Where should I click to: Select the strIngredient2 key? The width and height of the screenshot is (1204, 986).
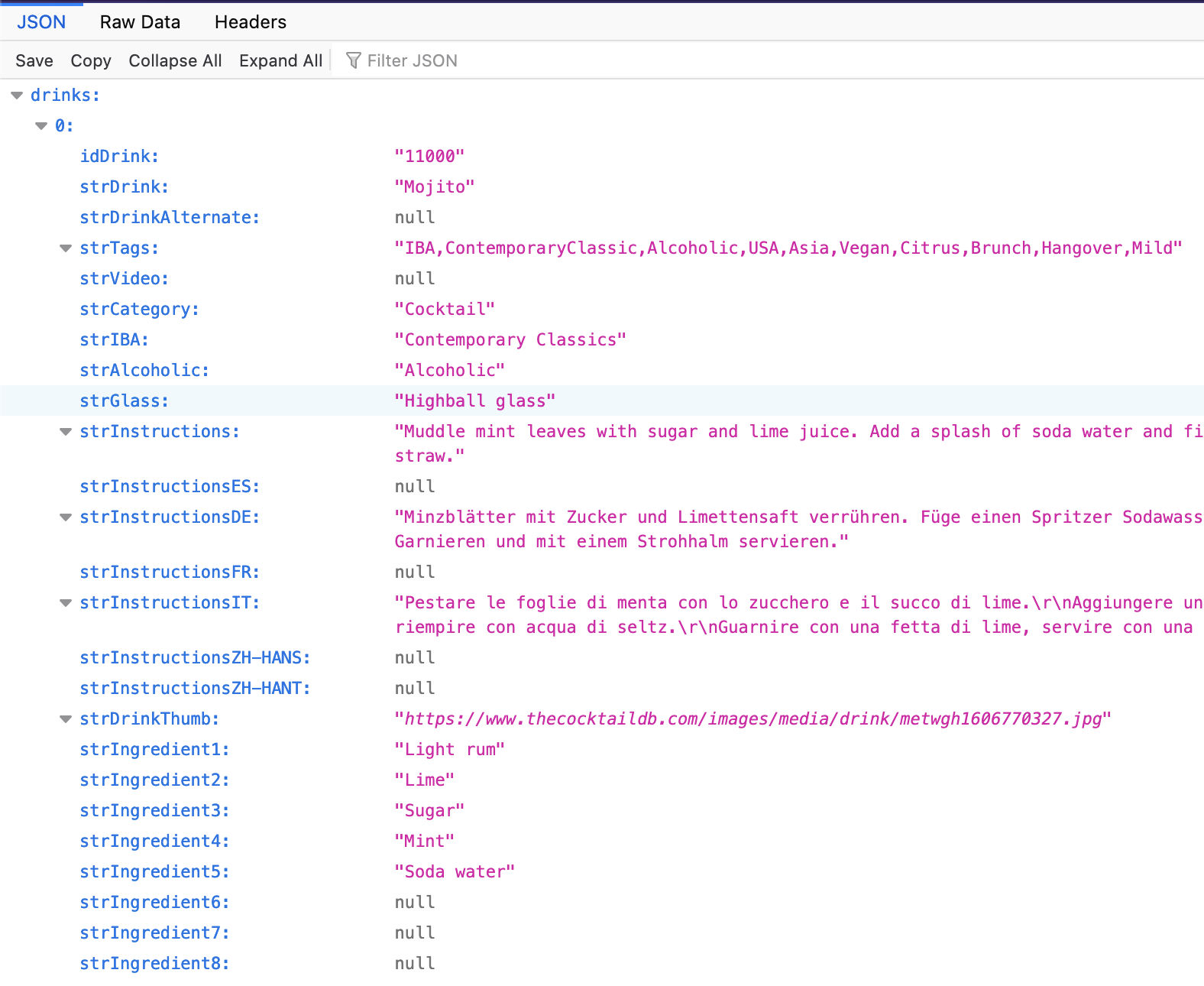coord(154,780)
